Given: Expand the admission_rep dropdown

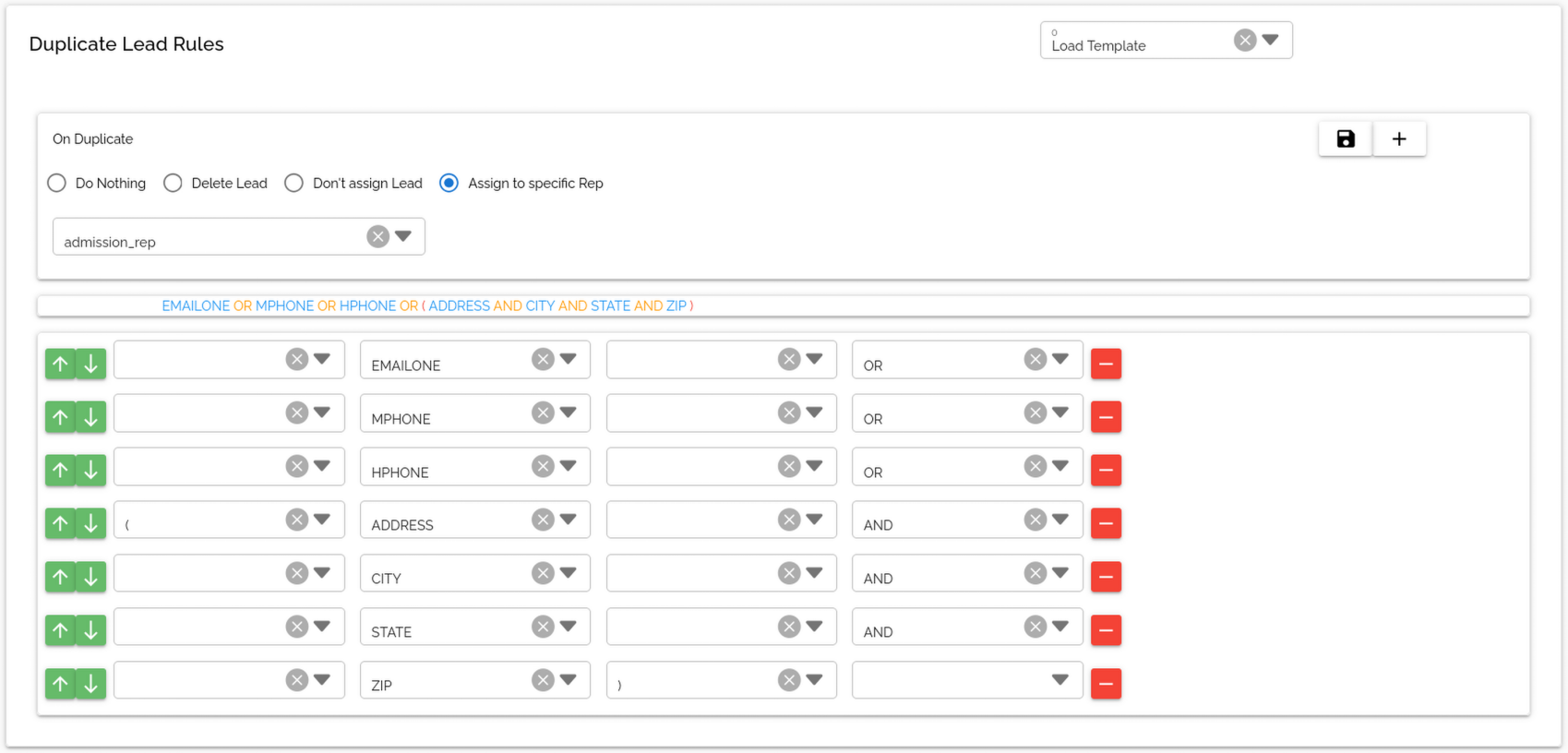Looking at the screenshot, I should 403,237.
